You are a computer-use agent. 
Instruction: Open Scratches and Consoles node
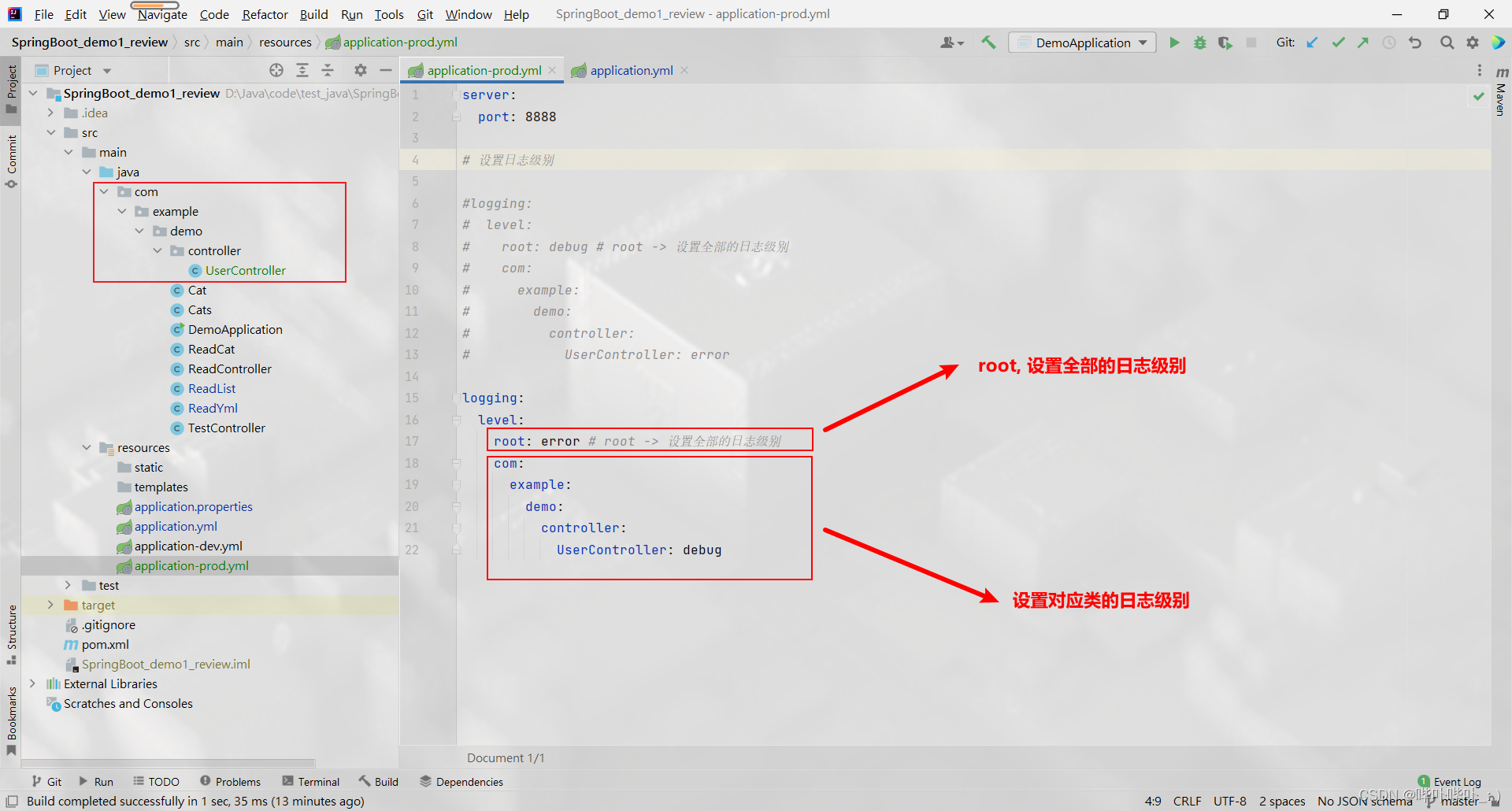(x=128, y=704)
